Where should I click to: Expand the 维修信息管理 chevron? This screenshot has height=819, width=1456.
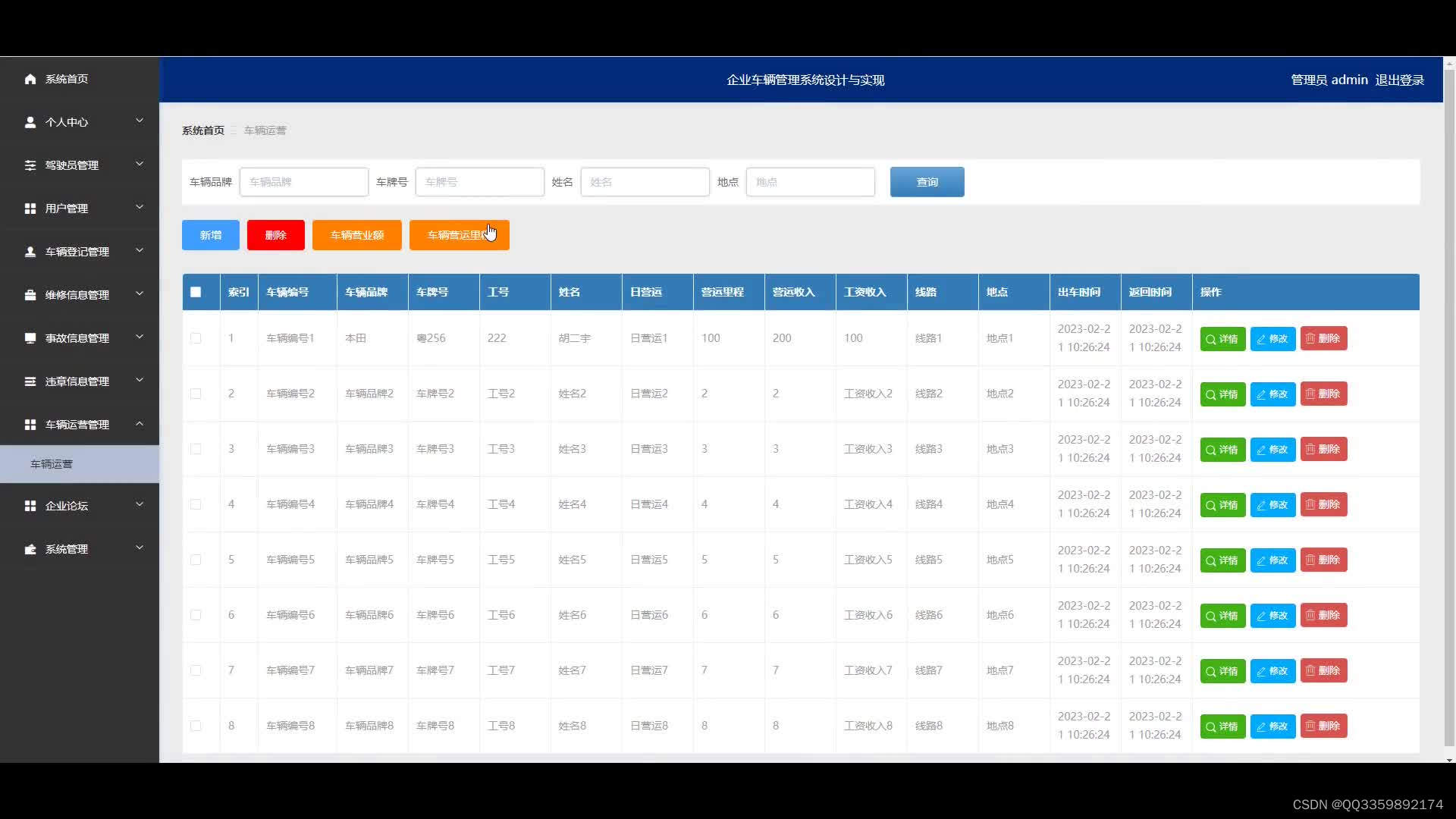tap(140, 293)
